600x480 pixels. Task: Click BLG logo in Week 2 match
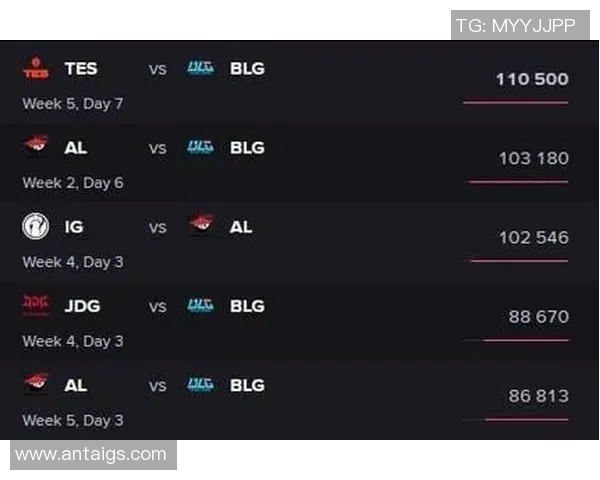coord(201,147)
